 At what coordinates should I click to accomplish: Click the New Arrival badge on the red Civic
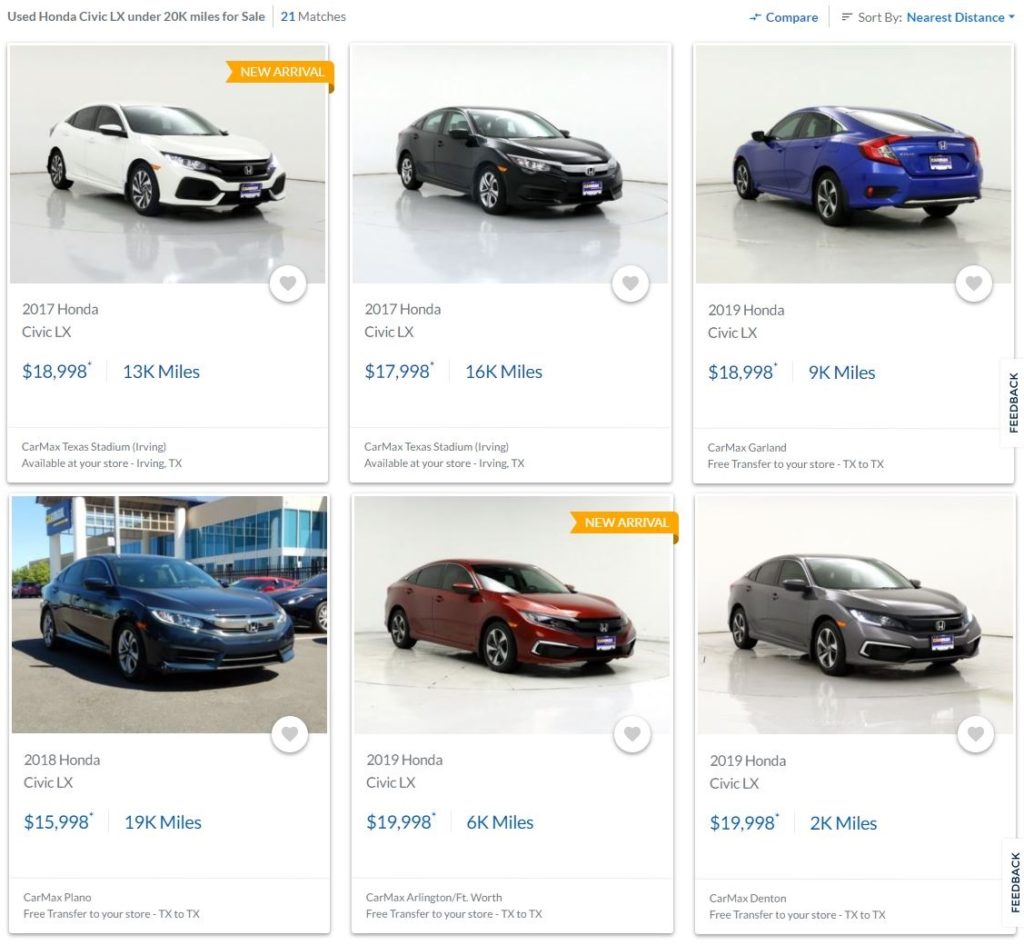click(x=626, y=523)
